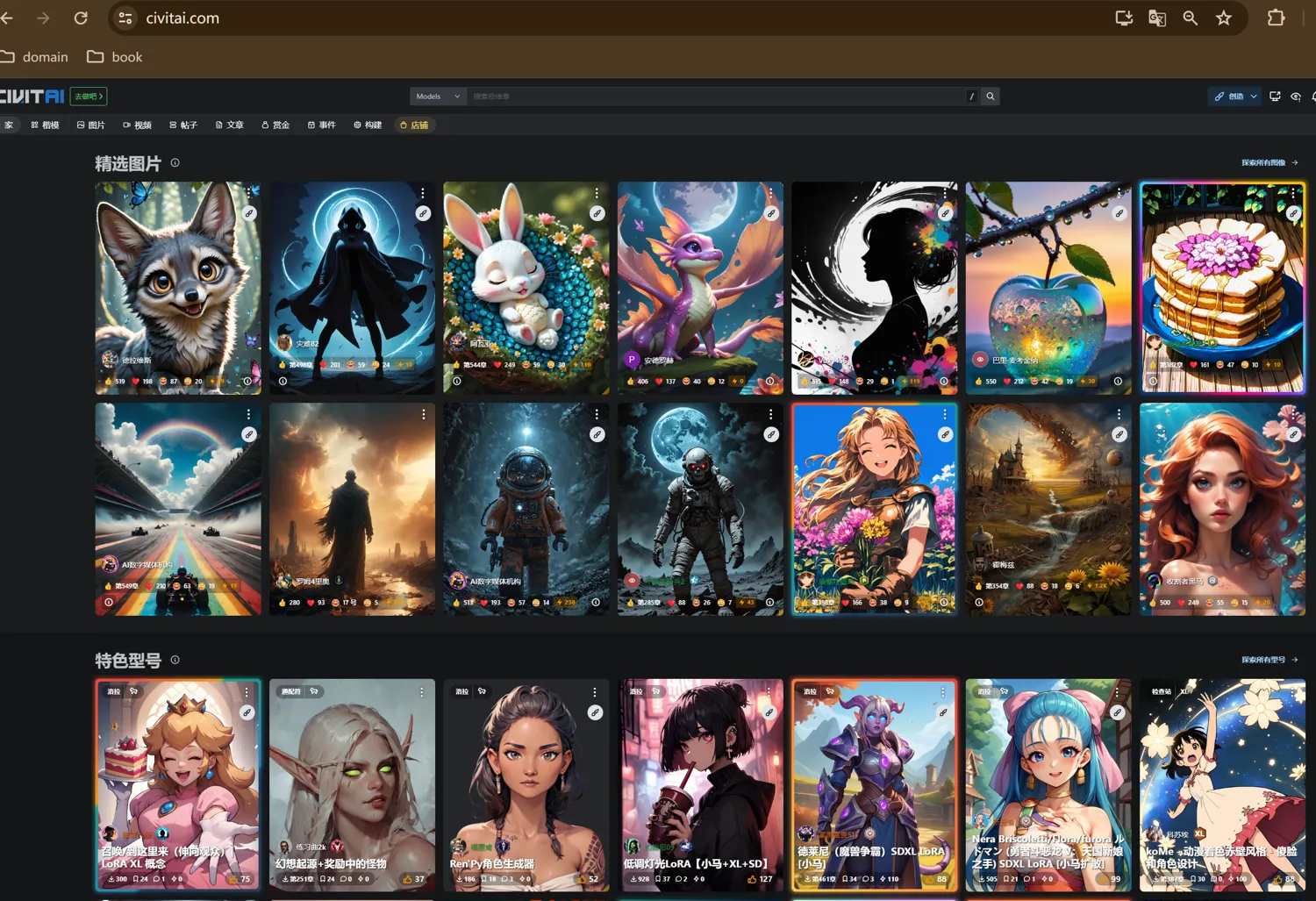
Task: Click remix brush icon on Ren'Py model card
Action: coord(595,712)
